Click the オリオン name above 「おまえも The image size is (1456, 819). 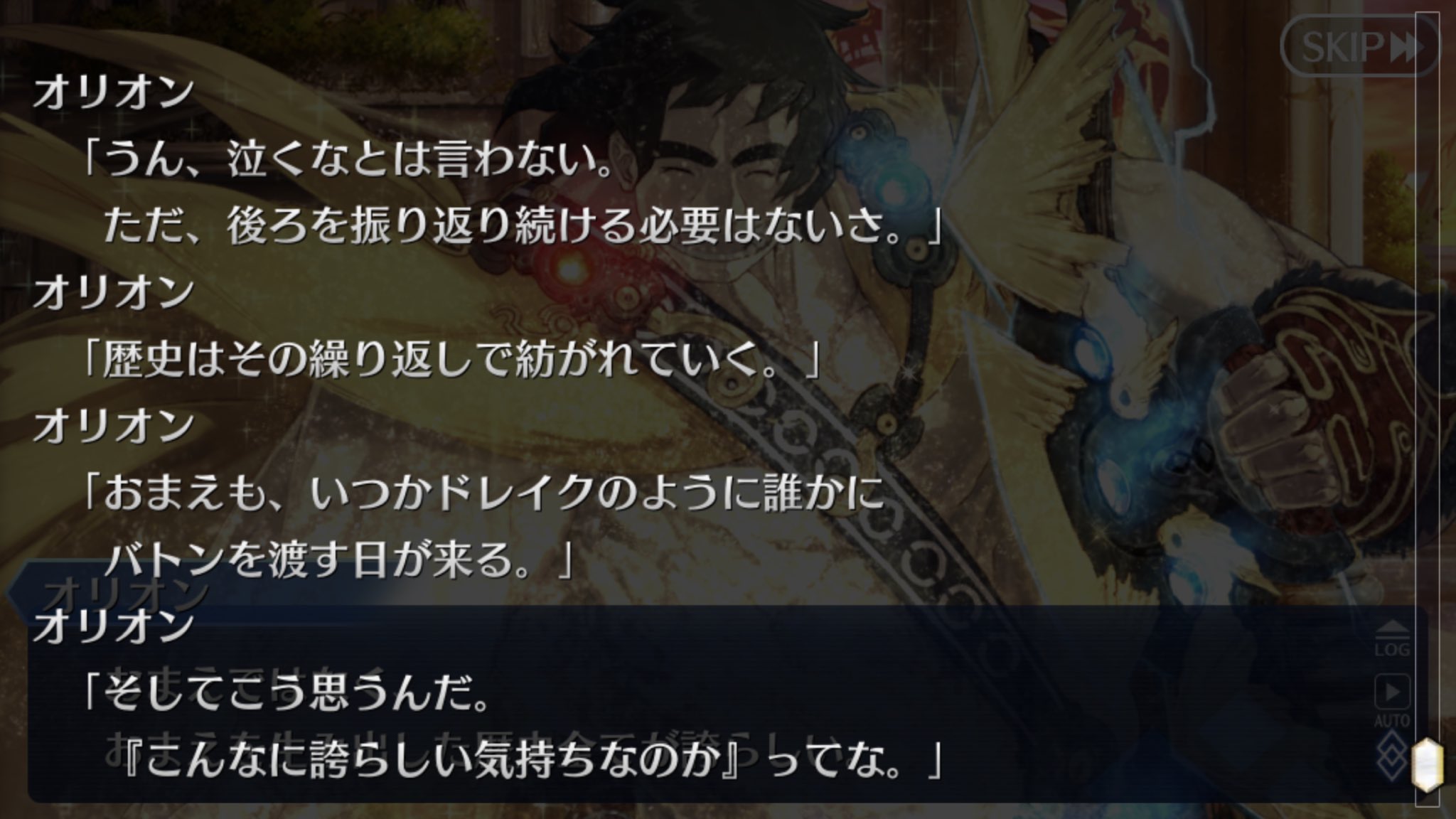(x=114, y=427)
